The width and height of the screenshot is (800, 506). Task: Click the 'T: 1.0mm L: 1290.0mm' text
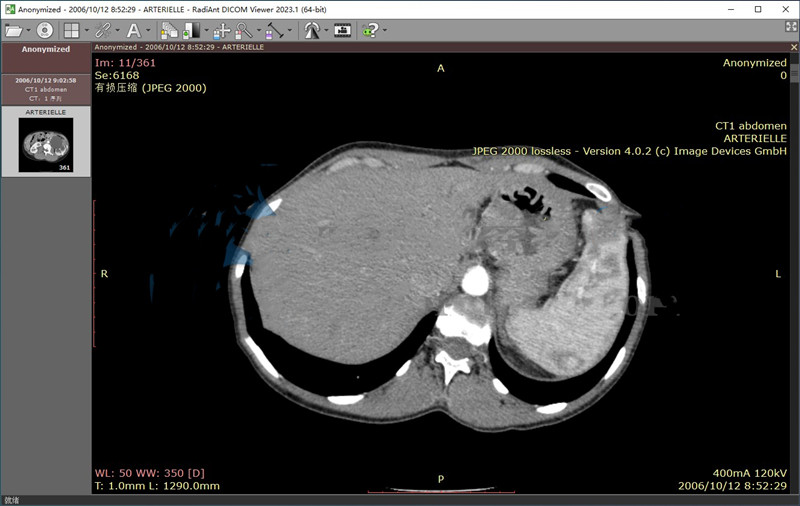coord(157,486)
